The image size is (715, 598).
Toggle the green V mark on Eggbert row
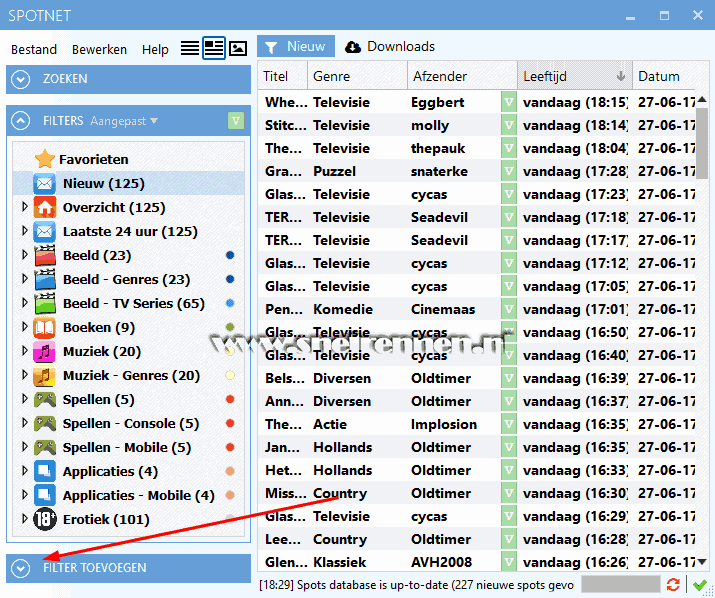click(508, 102)
